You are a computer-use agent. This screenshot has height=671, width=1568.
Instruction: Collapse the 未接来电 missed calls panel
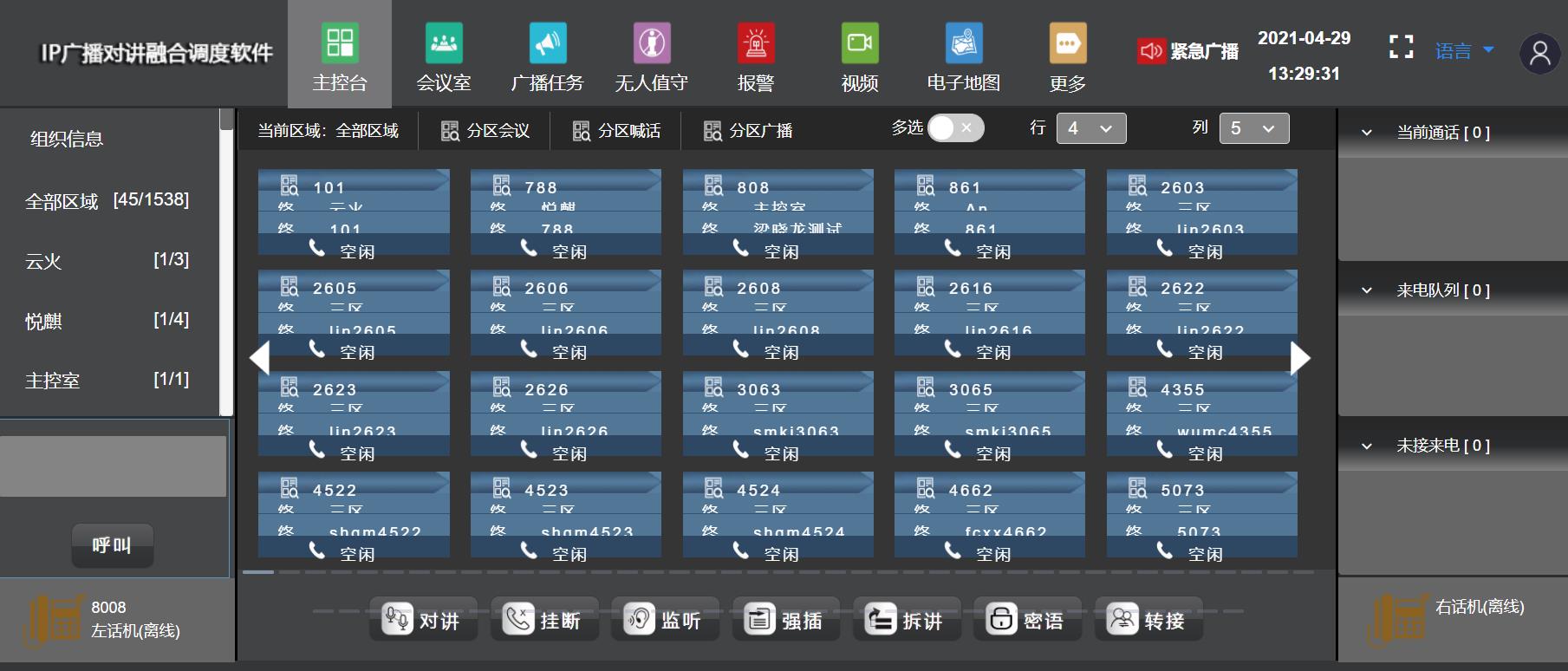click(1367, 446)
